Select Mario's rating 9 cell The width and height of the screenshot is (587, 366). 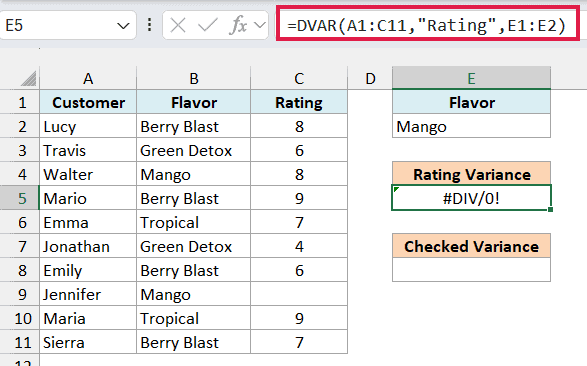pos(299,198)
